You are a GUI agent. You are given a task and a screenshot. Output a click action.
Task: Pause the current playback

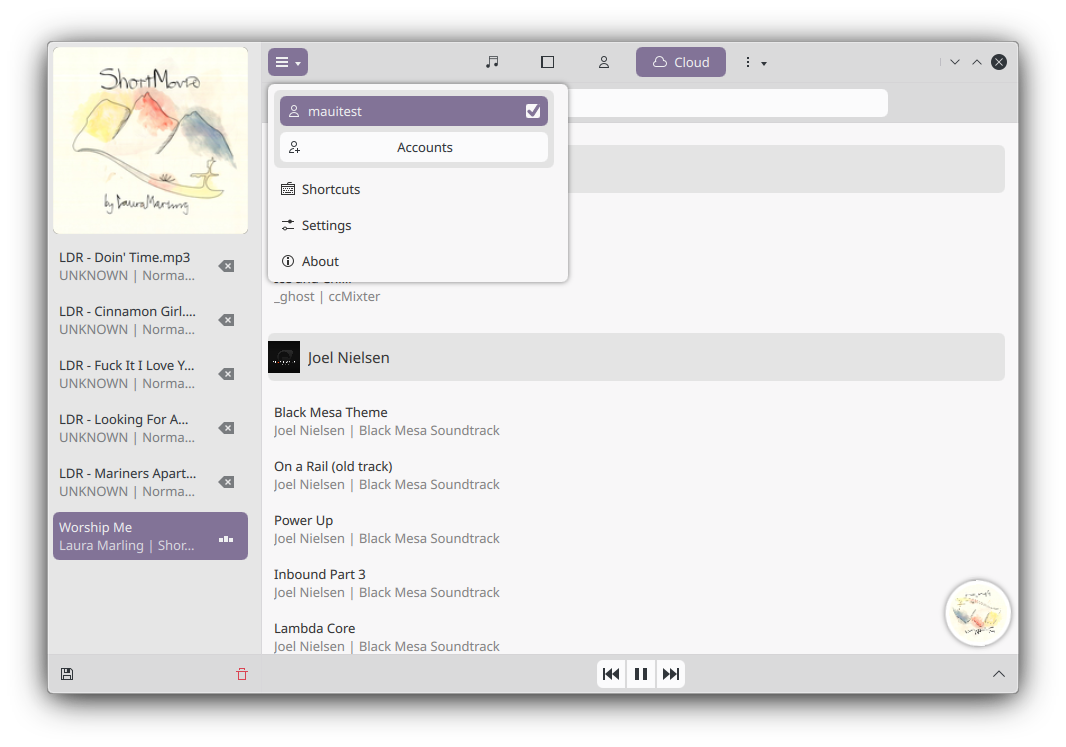tap(641, 674)
